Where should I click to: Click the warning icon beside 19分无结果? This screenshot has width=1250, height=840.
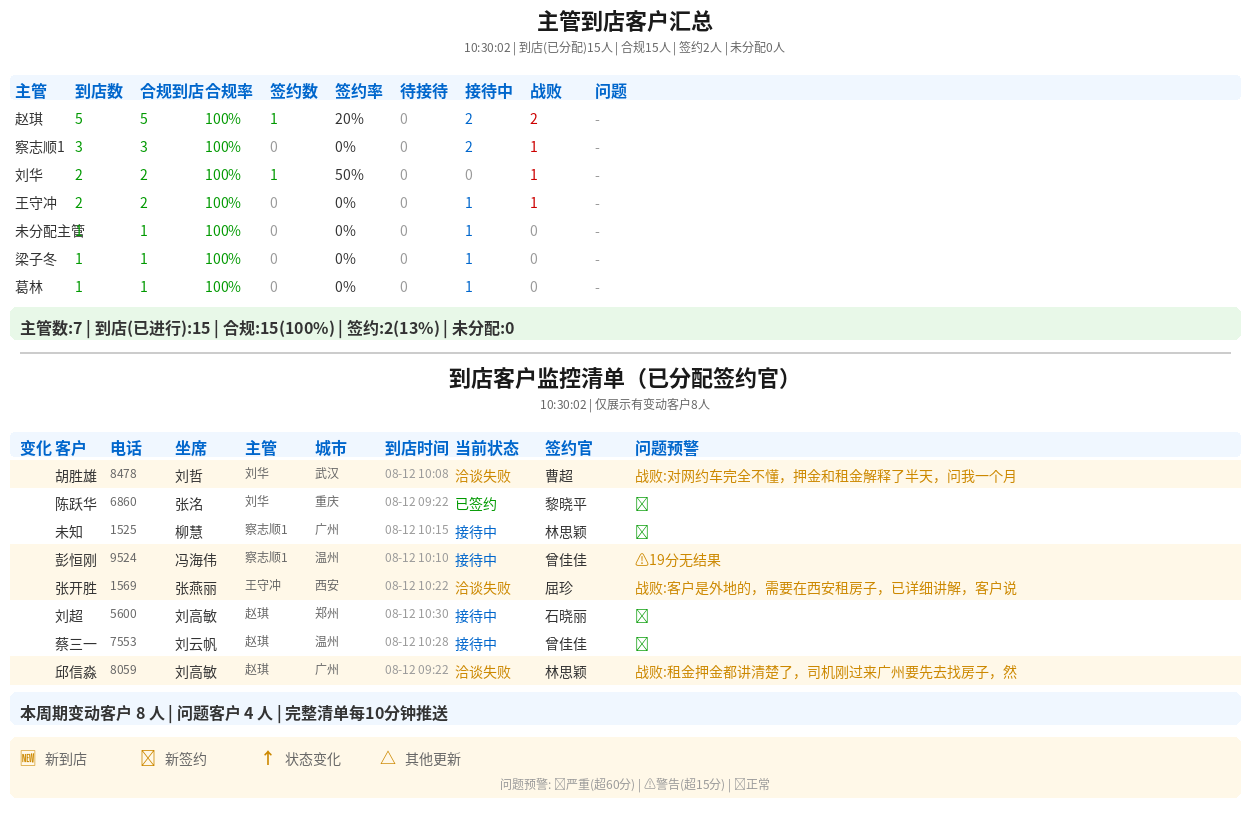[642, 560]
